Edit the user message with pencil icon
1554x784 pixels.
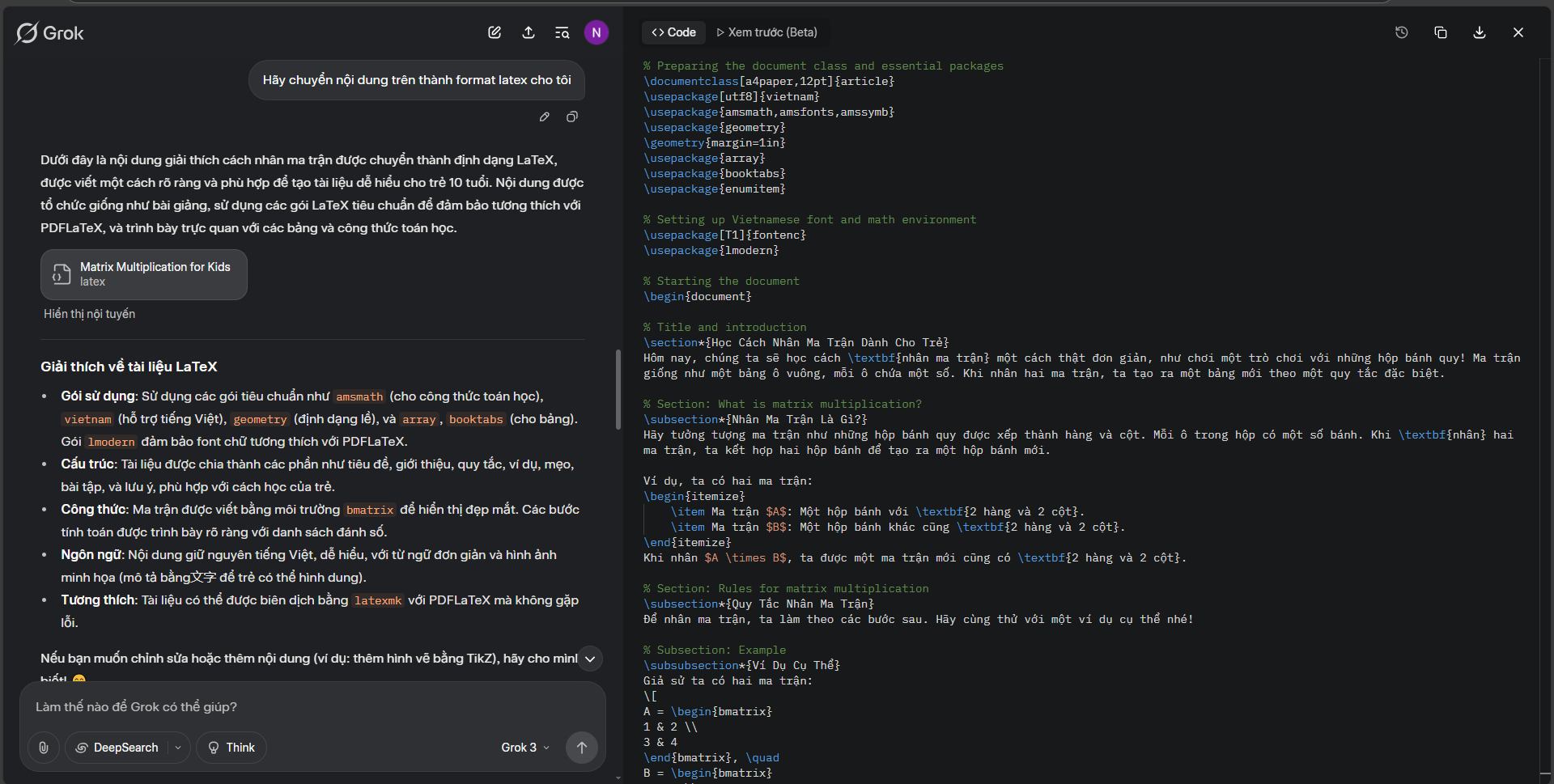point(545,117)
